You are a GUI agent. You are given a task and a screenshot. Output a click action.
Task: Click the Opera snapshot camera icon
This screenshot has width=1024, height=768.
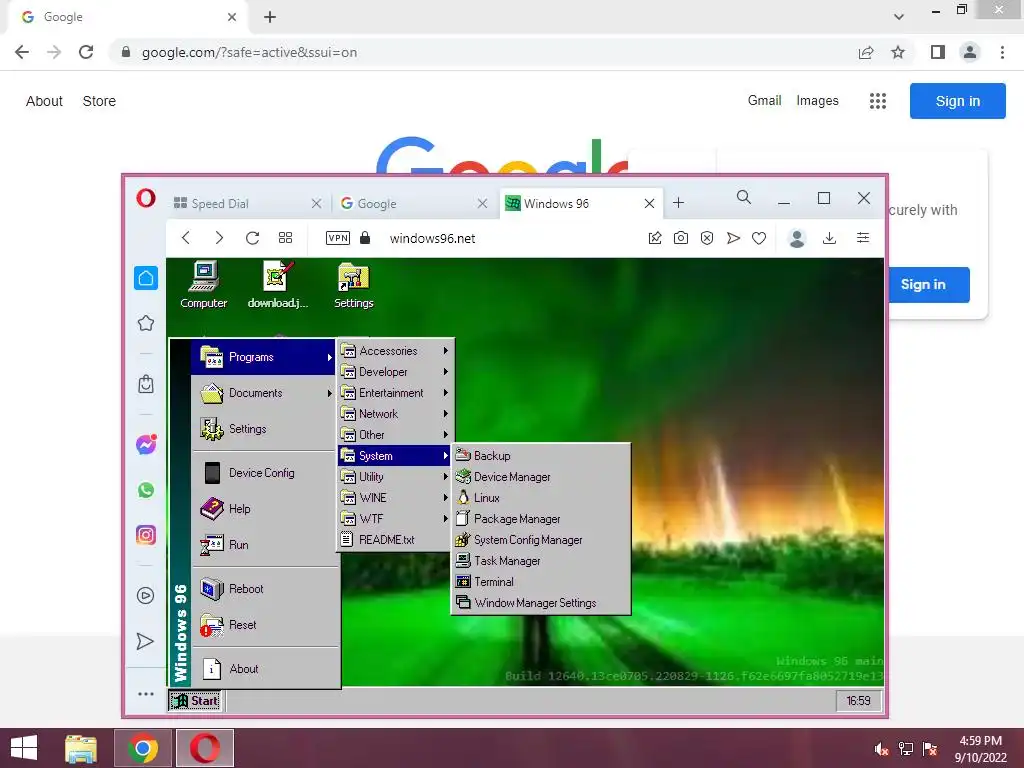680,238
